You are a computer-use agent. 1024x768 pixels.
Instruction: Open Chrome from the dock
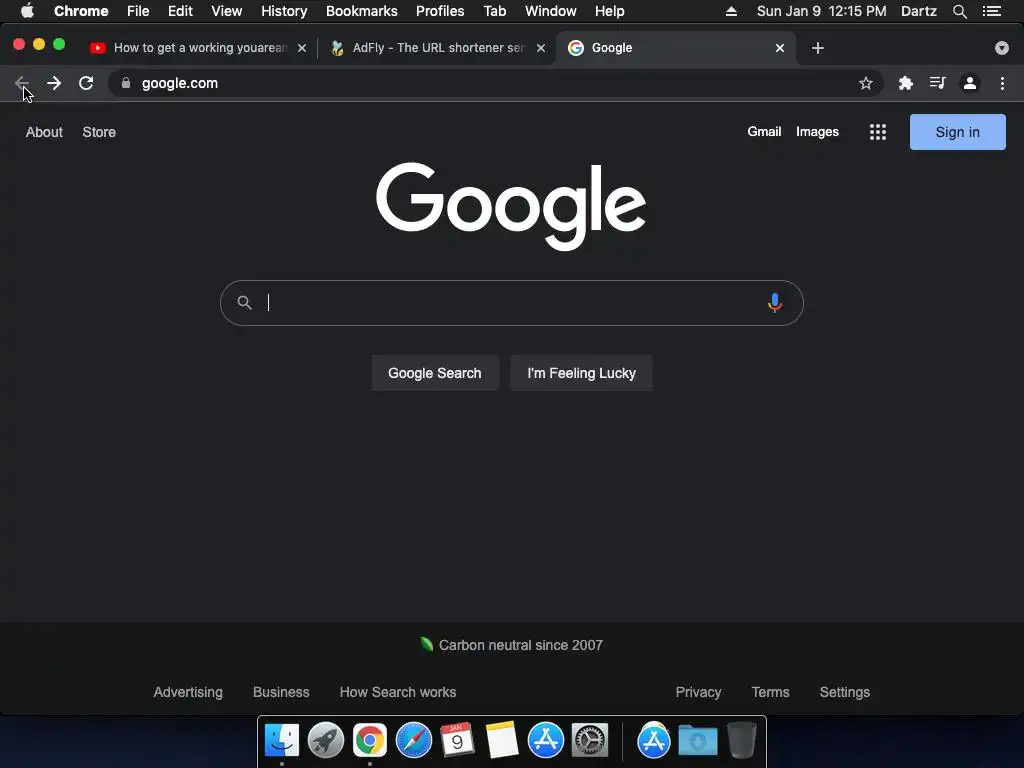point(370,741)
